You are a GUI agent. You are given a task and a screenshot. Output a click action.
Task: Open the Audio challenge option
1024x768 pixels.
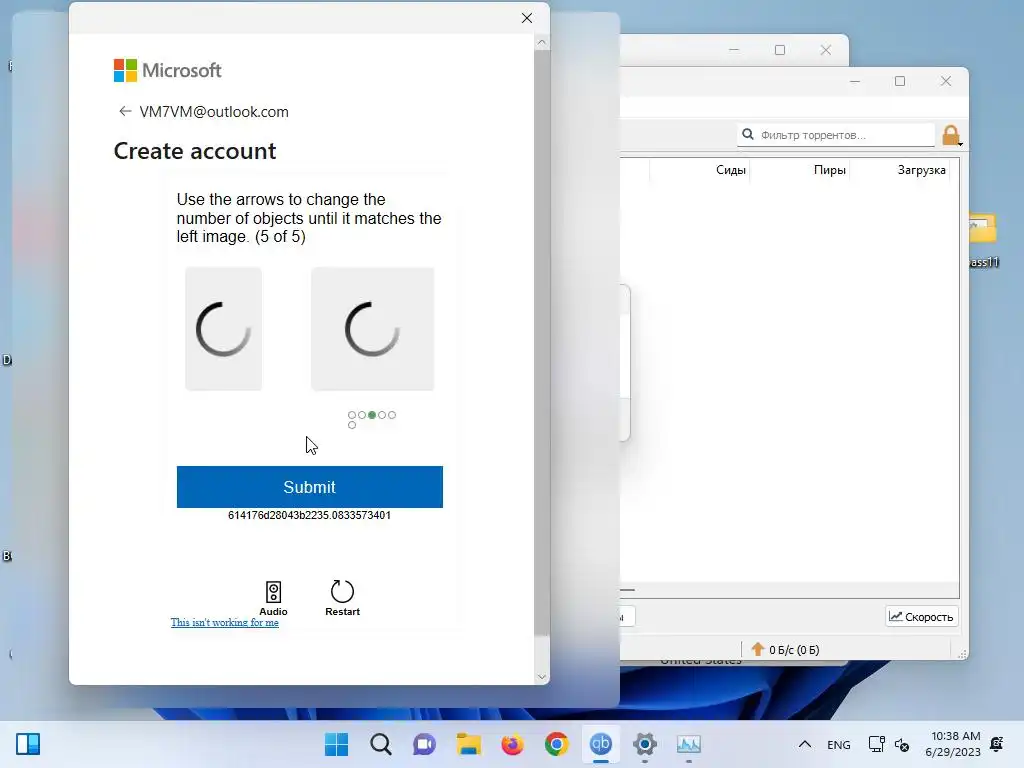click(273, 598)
